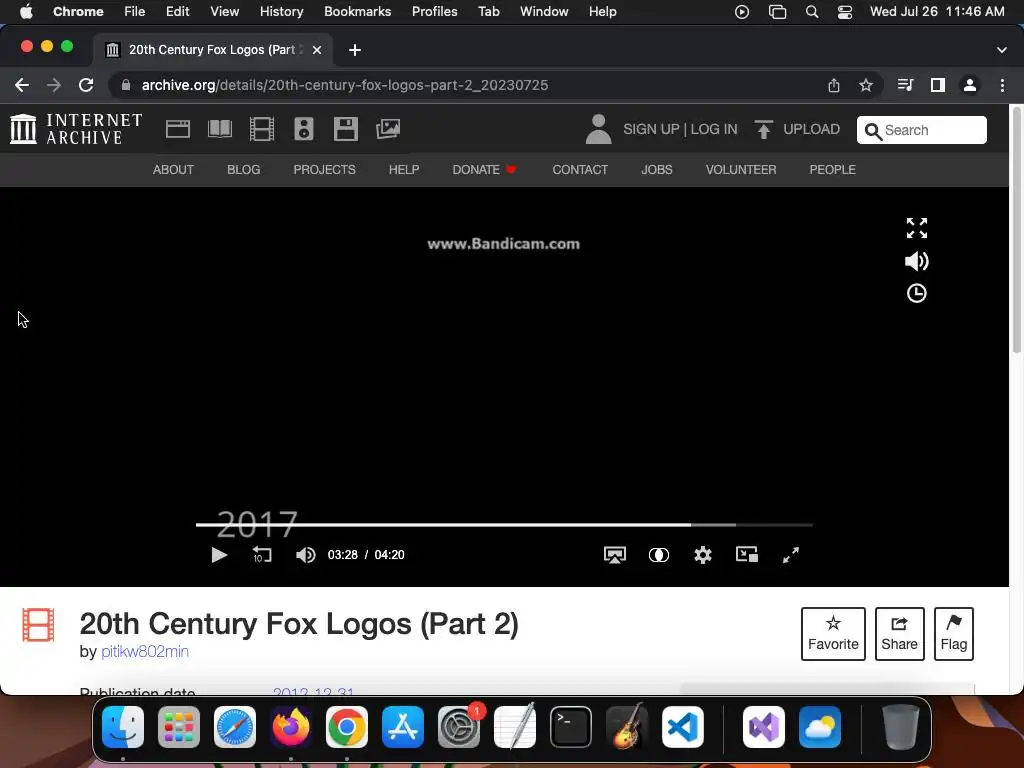The width and height of the screenshot is (1024, 768).
Task: Open BLOG page
Action: (x=244, y=170)
